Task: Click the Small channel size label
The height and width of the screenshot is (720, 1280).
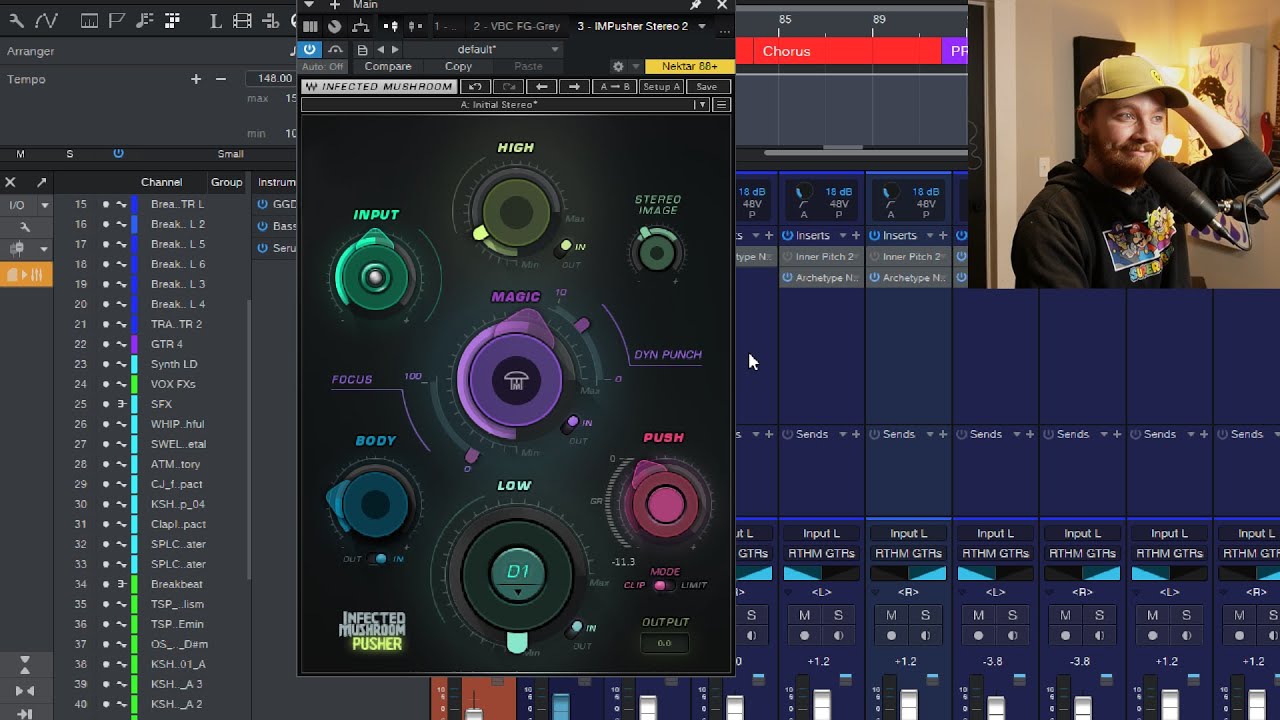Action: (231, 154)
